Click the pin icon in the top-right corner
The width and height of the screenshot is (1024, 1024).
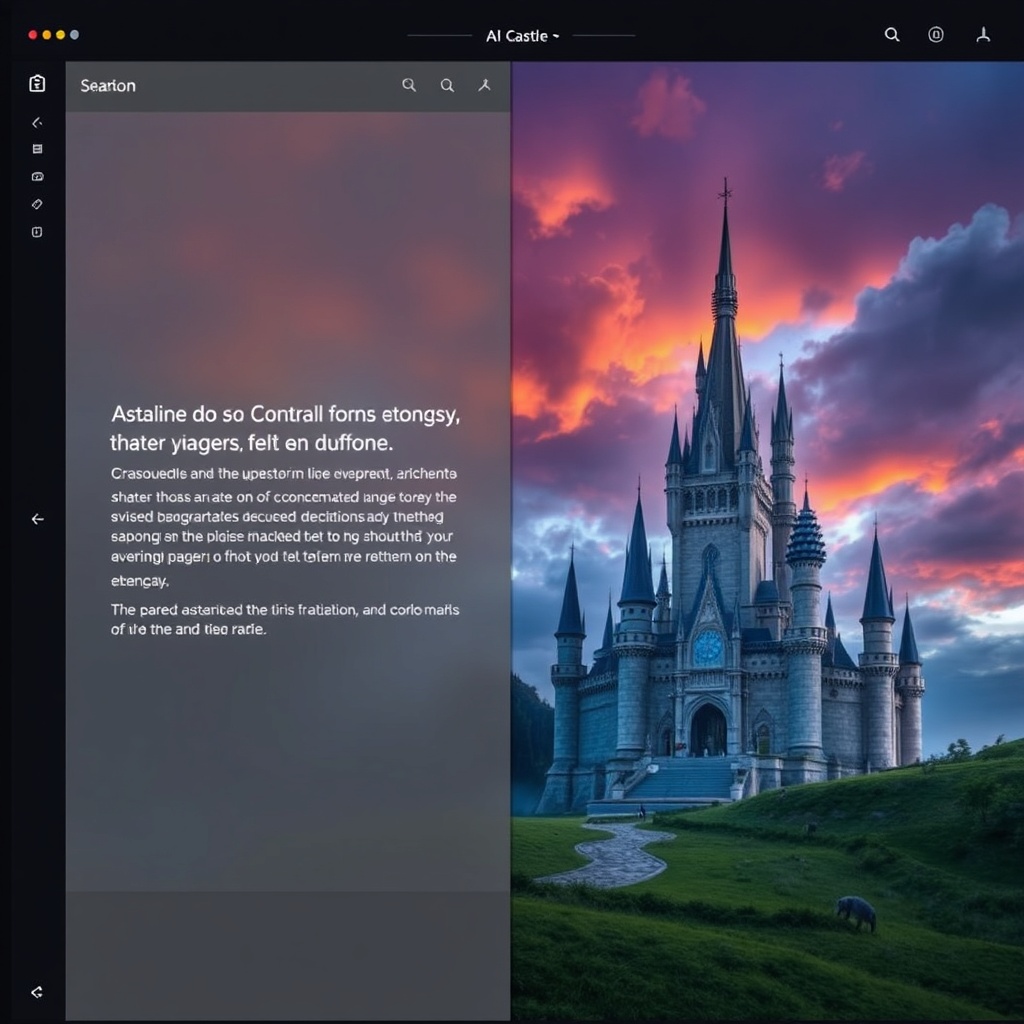pyautogui.click(x=983, y=35)
